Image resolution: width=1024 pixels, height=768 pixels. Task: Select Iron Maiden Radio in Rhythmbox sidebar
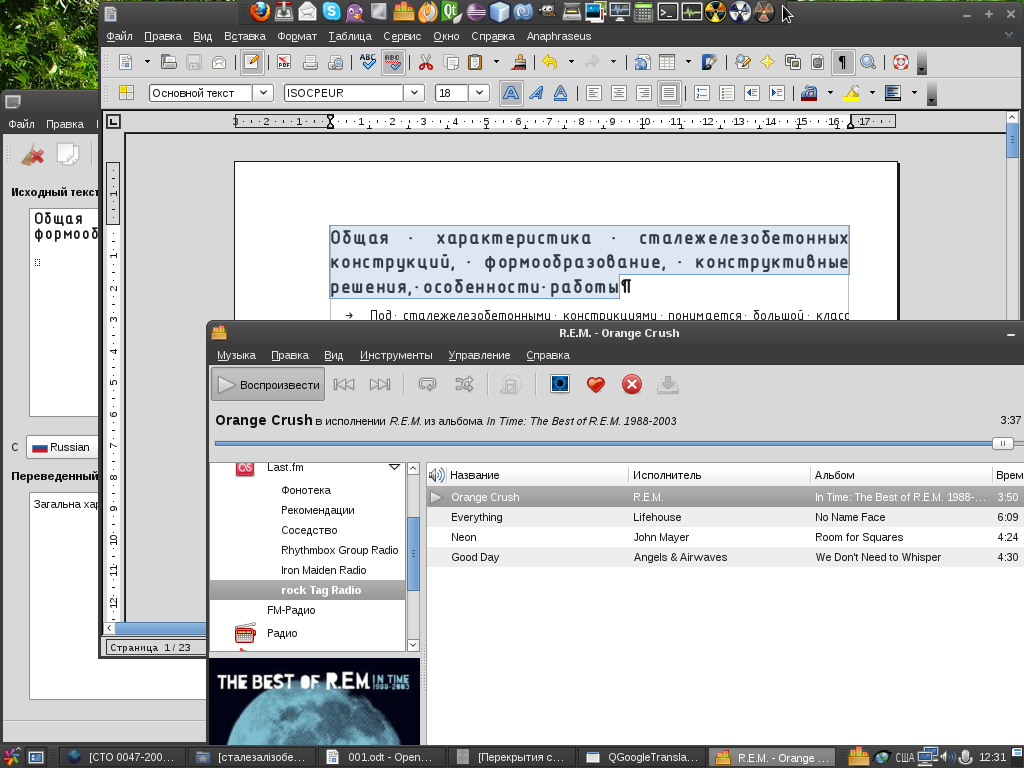tap(323, 570)
